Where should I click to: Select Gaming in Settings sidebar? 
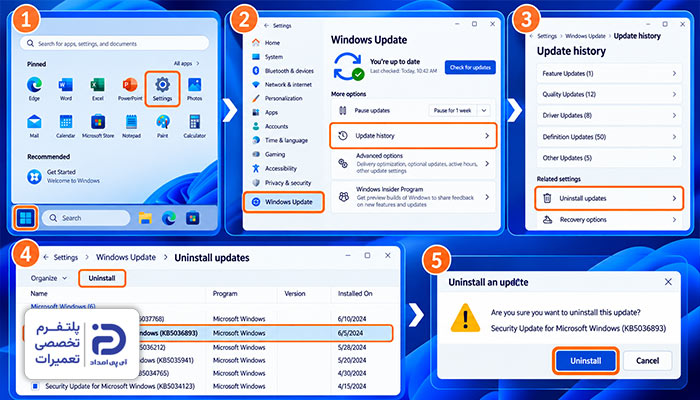point(269,154)
